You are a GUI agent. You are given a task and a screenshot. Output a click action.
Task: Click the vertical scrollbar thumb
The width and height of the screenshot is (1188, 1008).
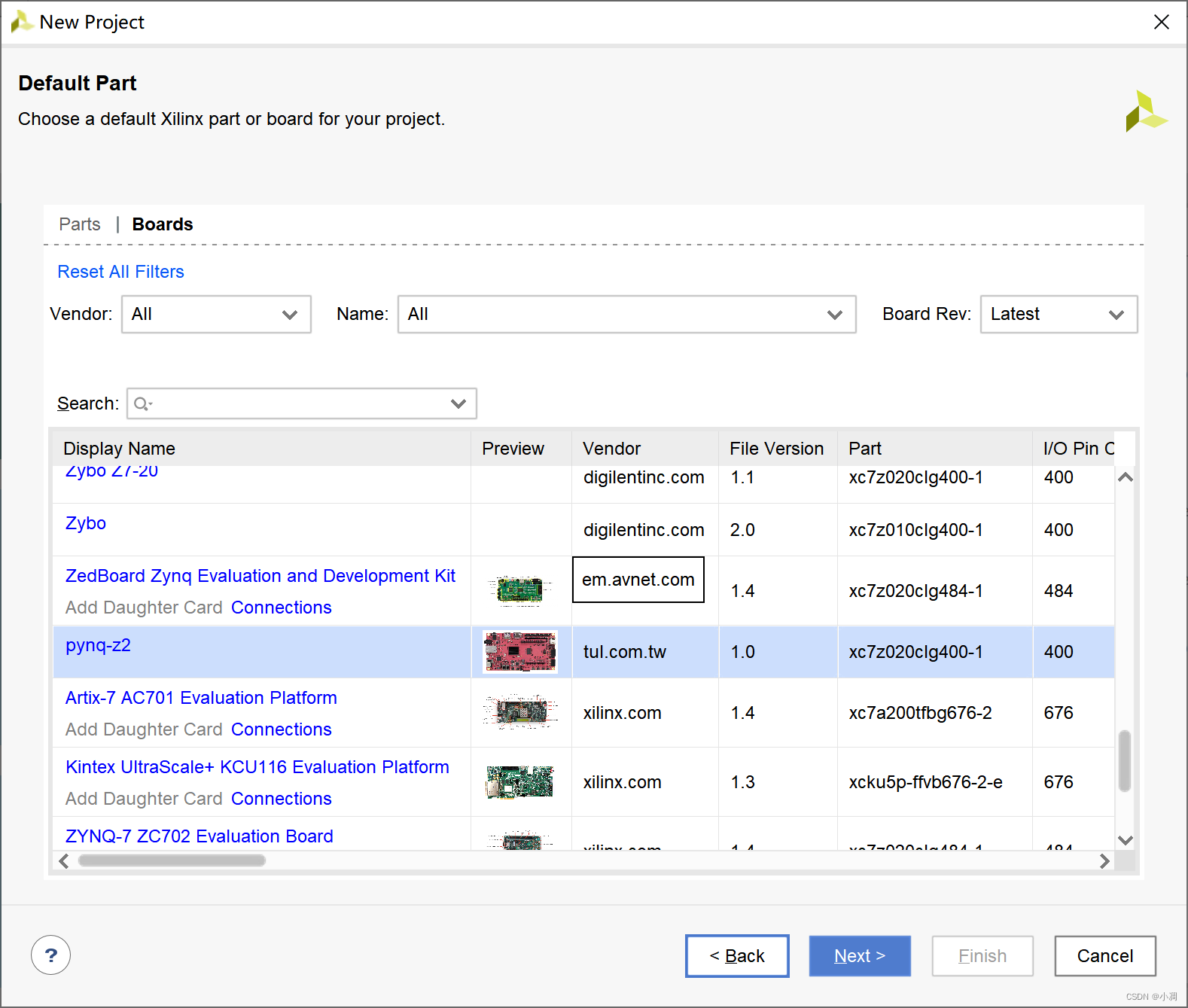[1125, 760]
